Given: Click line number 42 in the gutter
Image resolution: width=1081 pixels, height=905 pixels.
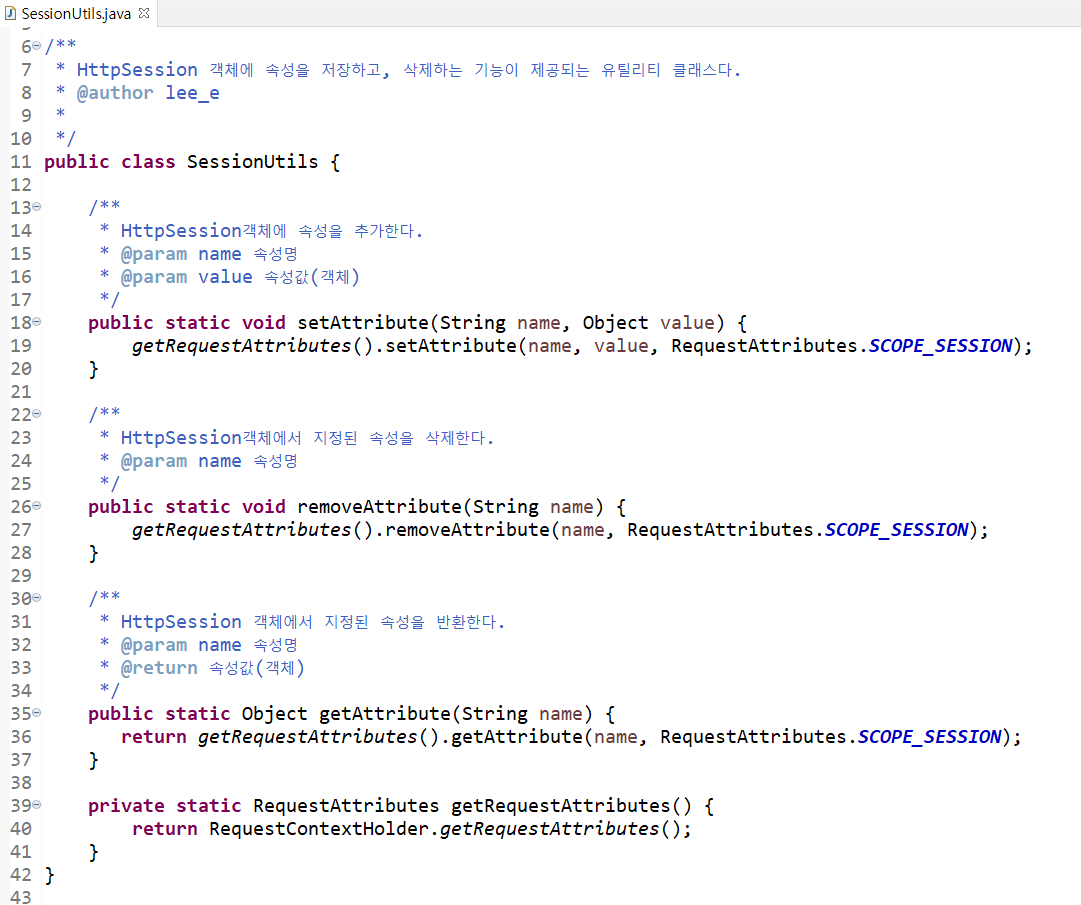Looking at the screenshot, I should pos(21,875).
